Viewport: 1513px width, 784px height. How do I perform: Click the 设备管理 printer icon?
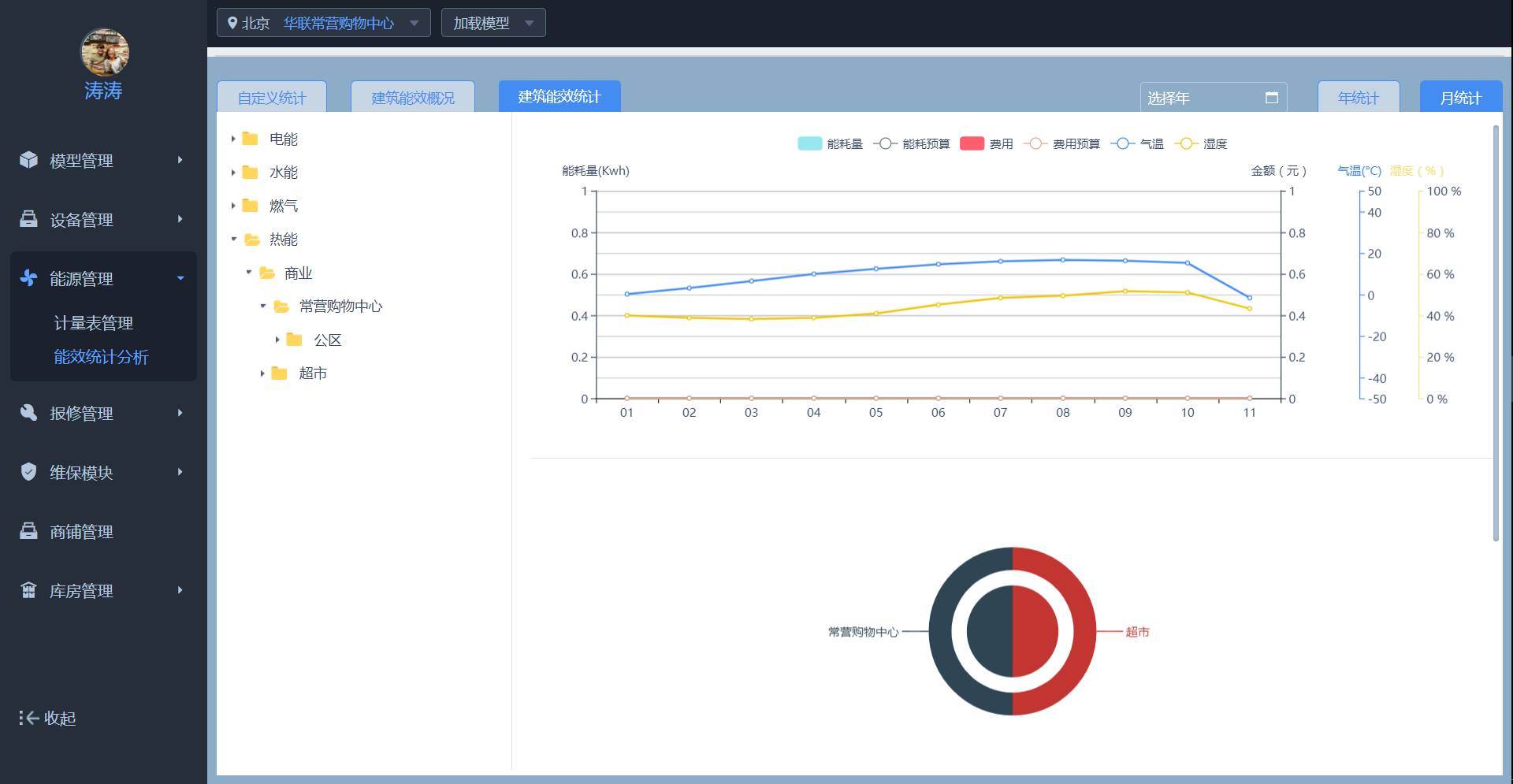click(x=28, y=219)
